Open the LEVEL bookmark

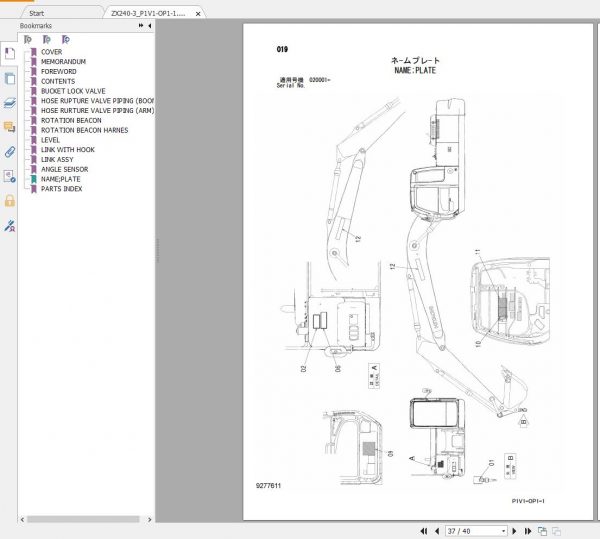(50, 140)
